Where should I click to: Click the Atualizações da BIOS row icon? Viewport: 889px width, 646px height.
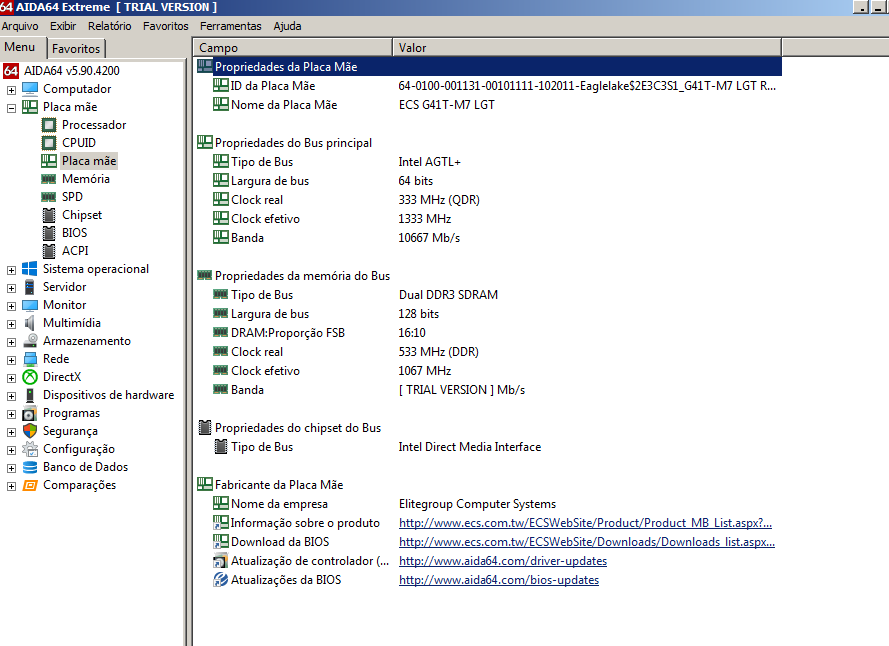(x=221, y=580)
